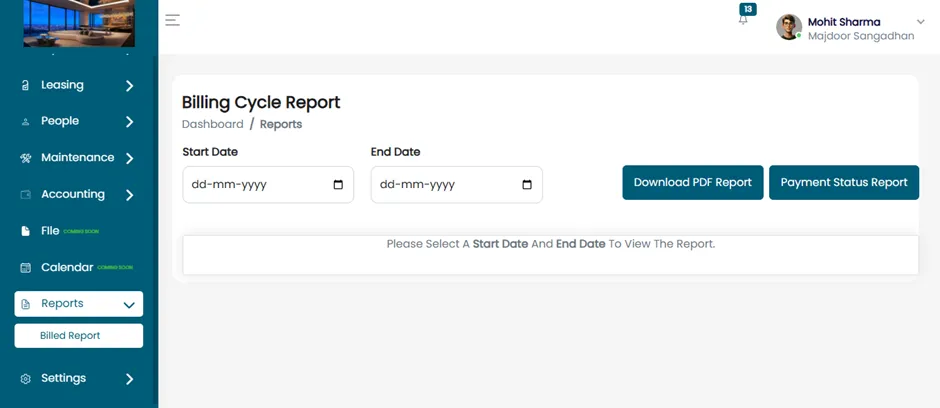The width and height of the screenshot is (940, 408).
Task: Open the notifications bell icon
Action: [743, 20]
